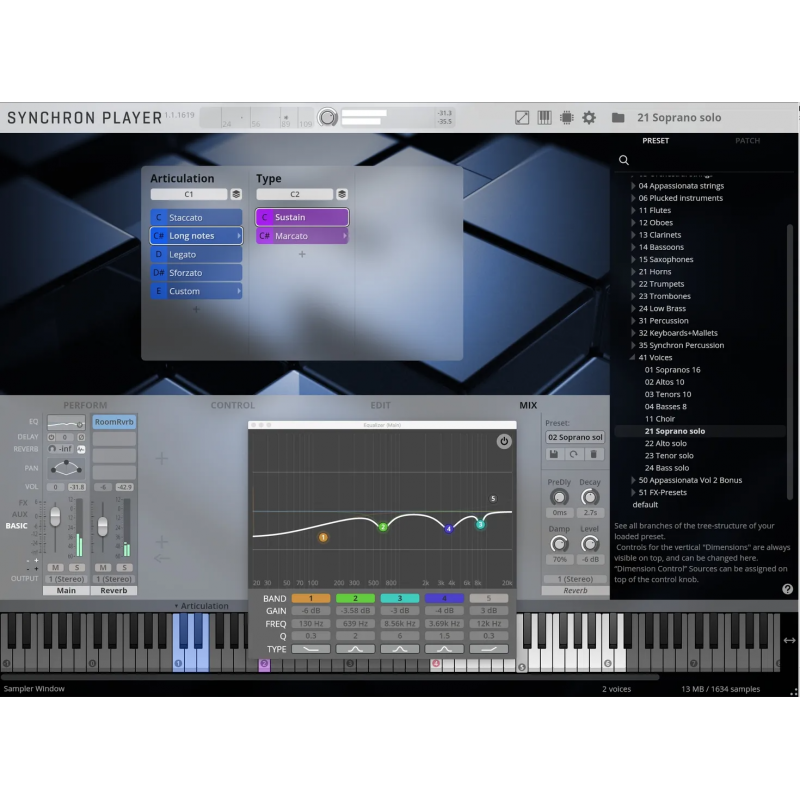The height and width of the screenshot is (800, 800).
Task: Open the 02 Soprano sol preset dropdown
Action: pos(575,437)
